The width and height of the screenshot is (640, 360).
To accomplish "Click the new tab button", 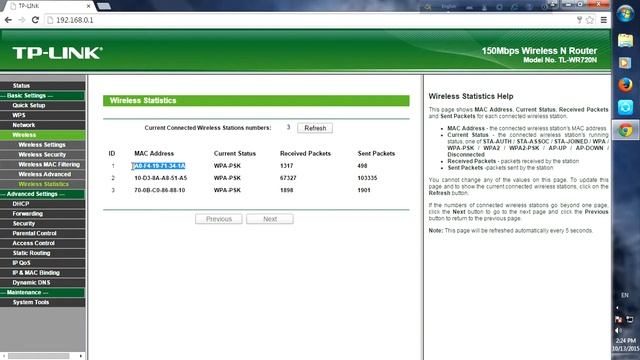I will (104, 6).
